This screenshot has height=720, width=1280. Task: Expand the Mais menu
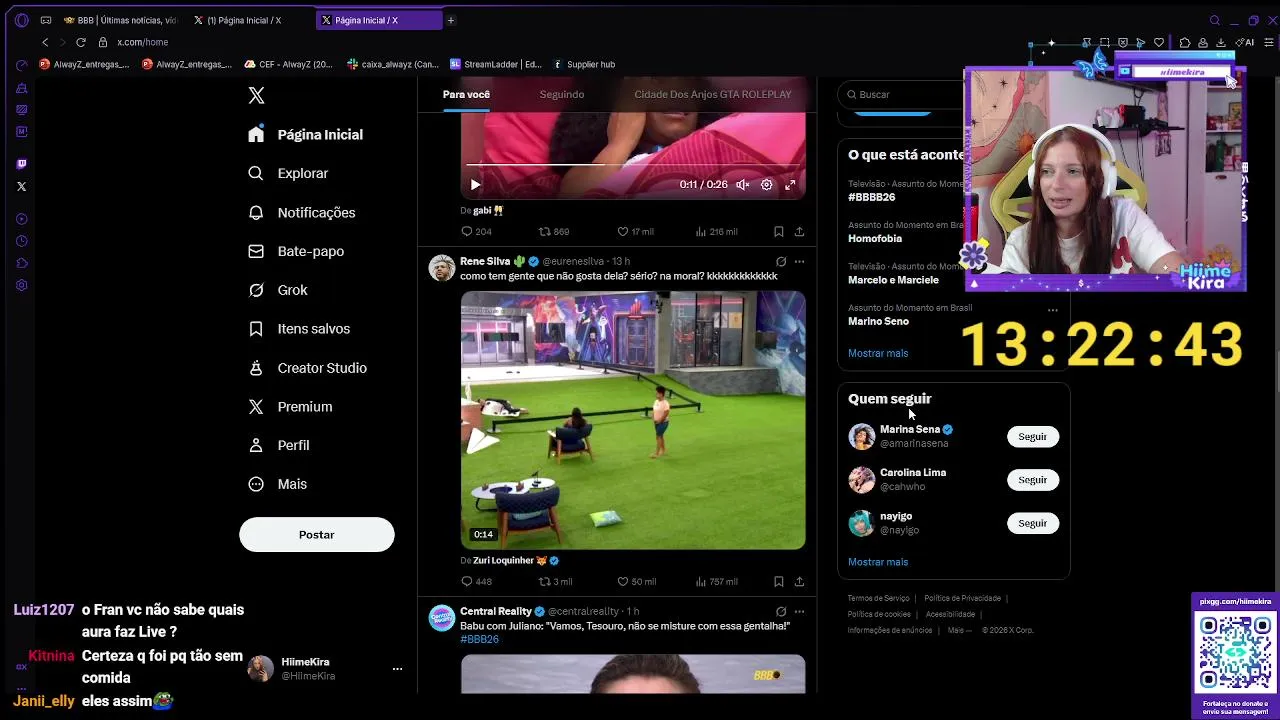(x=278, y=484)
